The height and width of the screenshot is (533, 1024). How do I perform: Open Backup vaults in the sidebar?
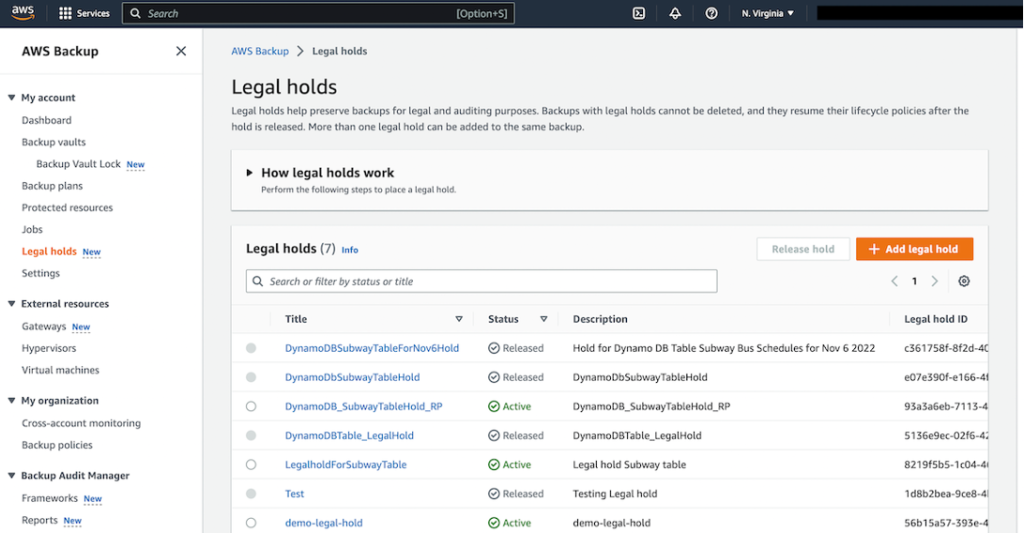click(x=54, y=142)
